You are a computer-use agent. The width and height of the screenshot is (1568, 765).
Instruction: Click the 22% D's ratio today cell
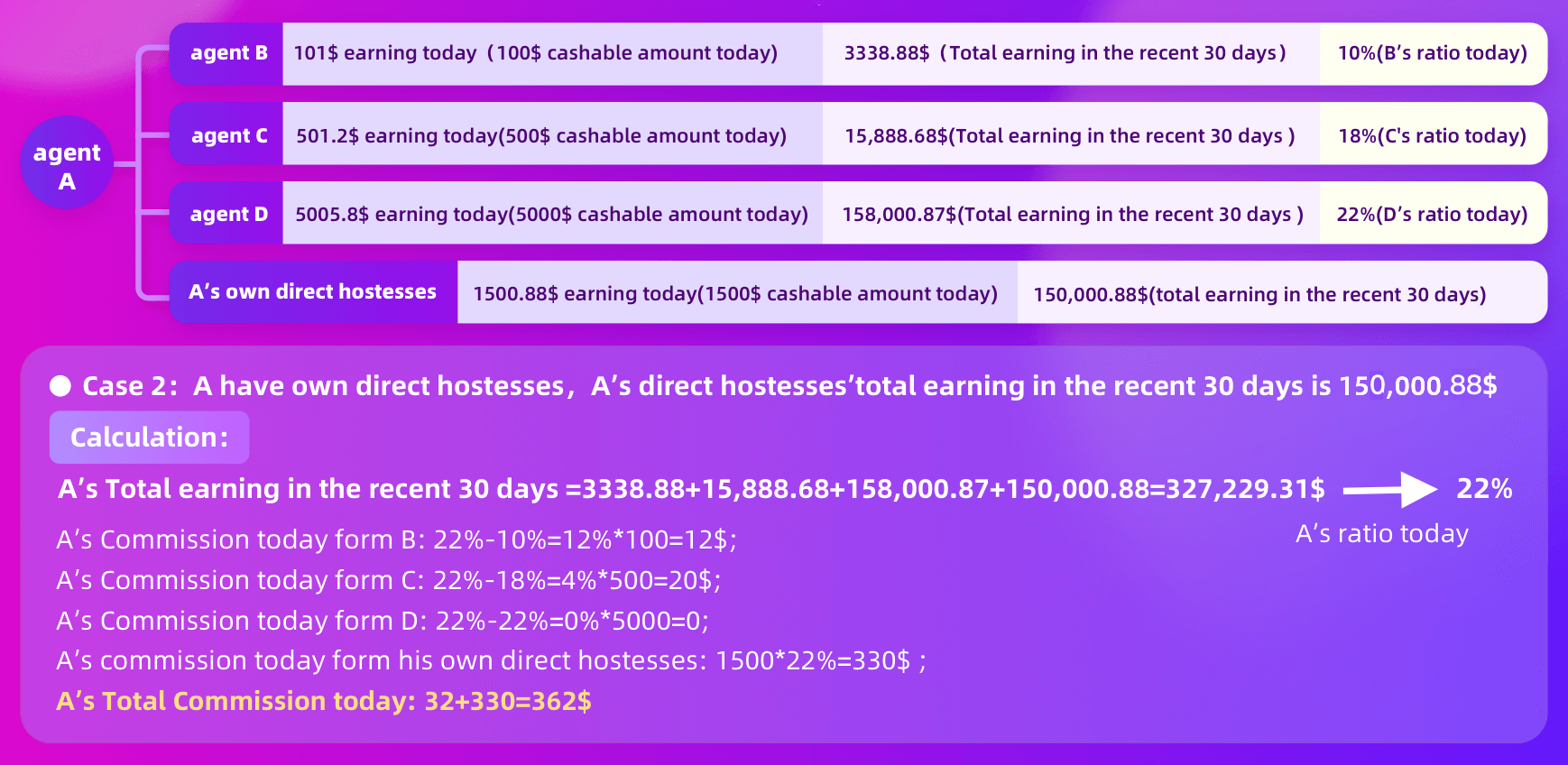pos(1432,214)
